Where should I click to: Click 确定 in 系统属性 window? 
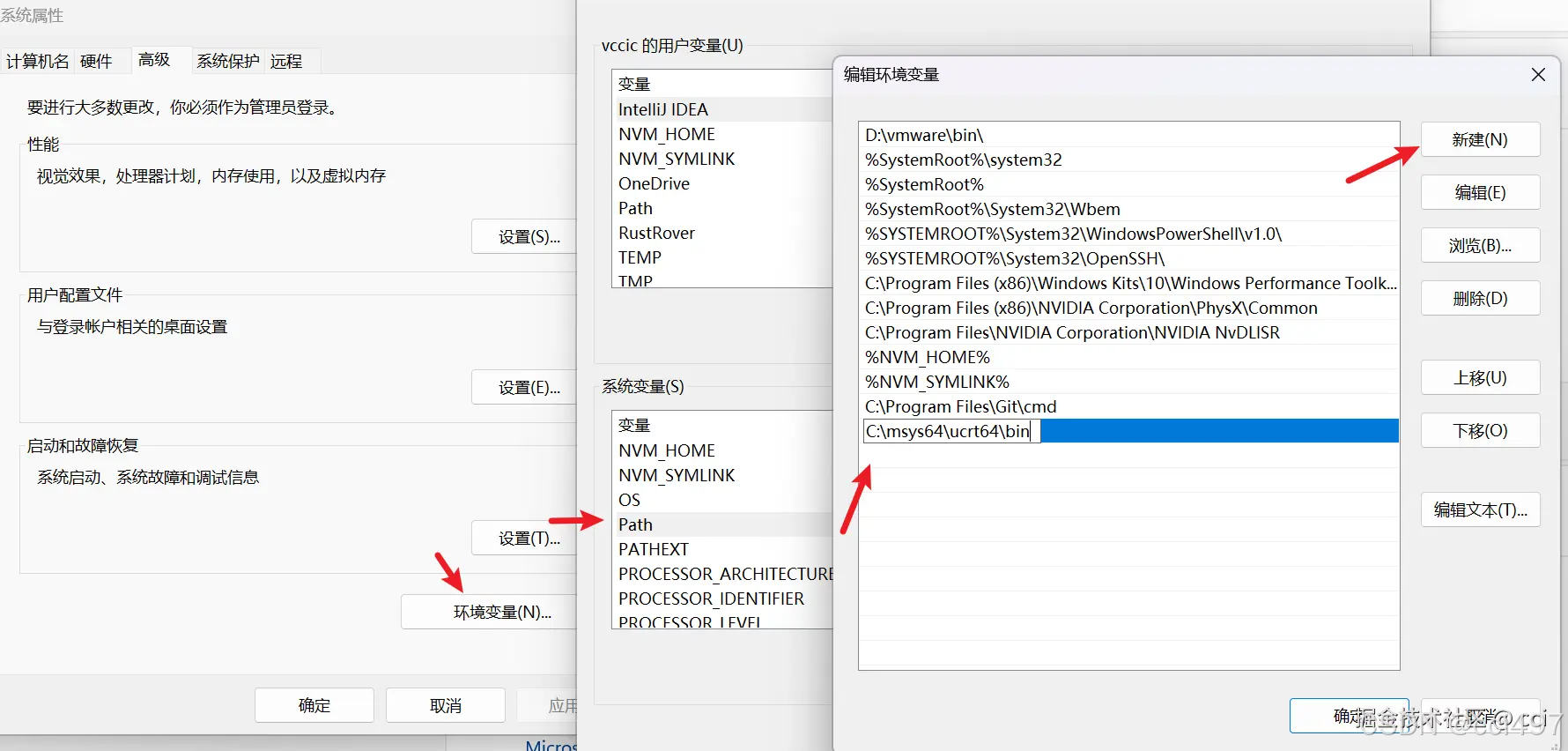tap(314, 705)
